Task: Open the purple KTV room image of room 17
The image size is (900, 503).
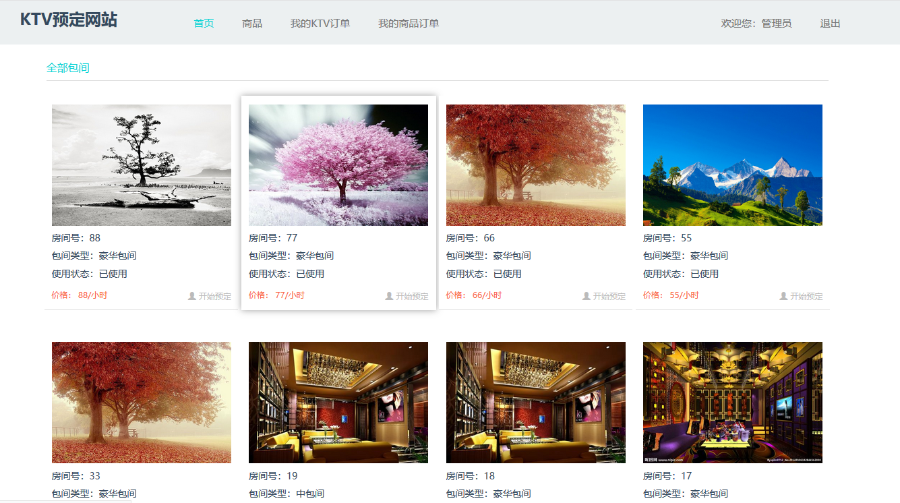Action: [x=732, y=403]
